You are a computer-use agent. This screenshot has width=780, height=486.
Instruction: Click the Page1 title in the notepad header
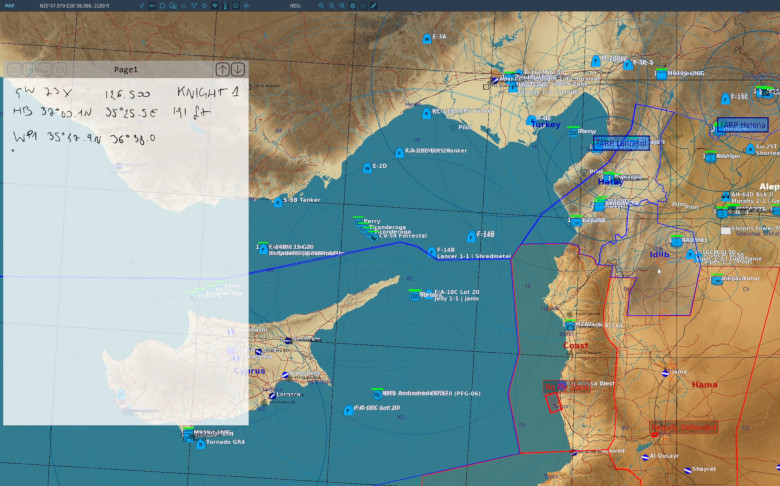coord(126,69)
